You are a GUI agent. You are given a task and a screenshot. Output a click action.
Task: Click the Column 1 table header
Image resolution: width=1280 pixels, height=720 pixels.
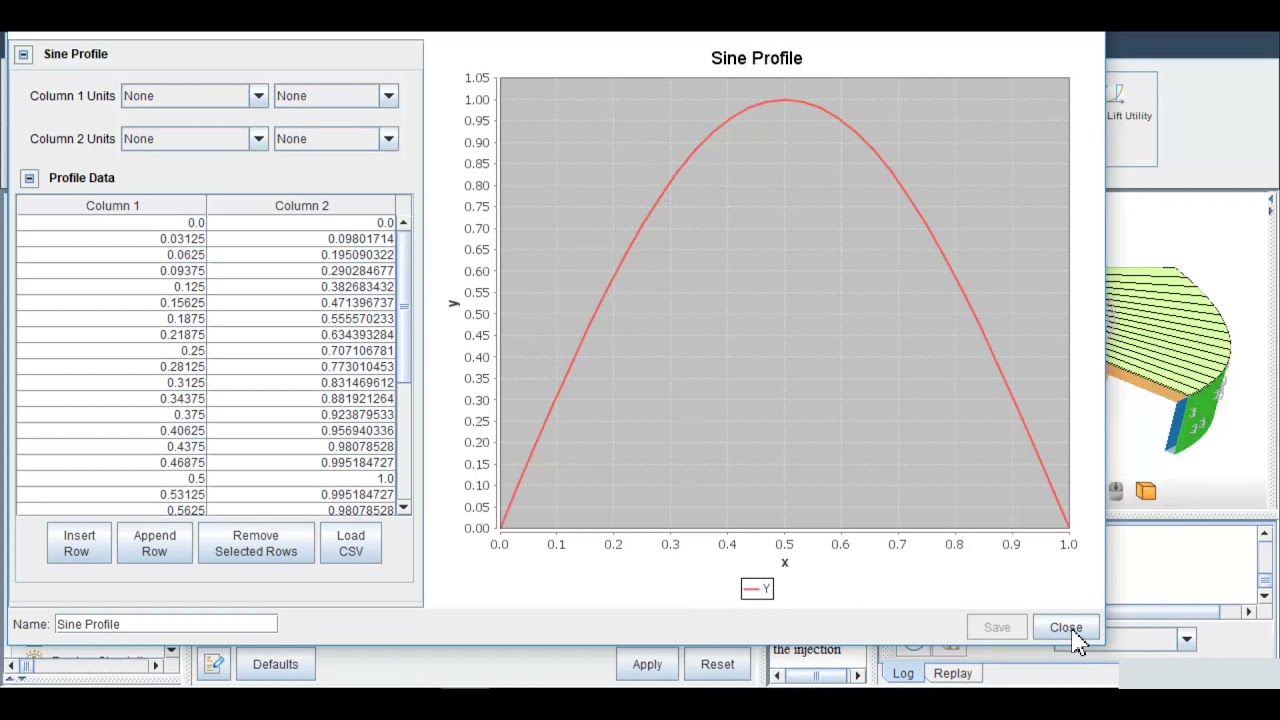pos(112,205)
